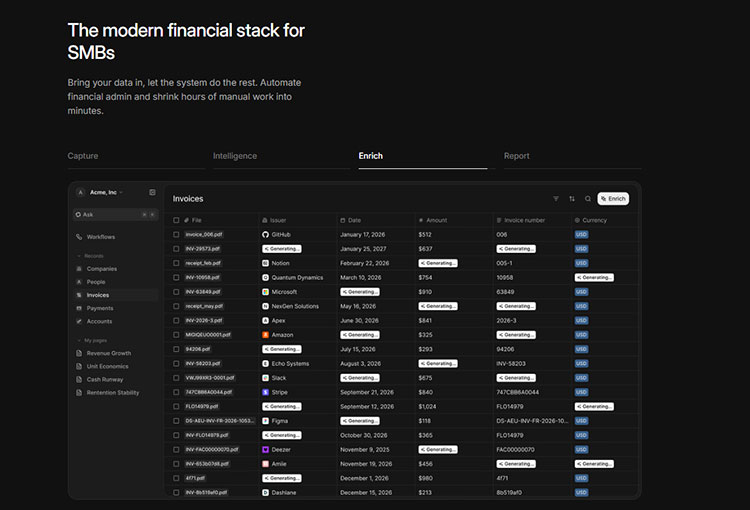The width and height of the screenshot is (750, 510).
Task: Collapse the My pages section
Action: (92, 341)
